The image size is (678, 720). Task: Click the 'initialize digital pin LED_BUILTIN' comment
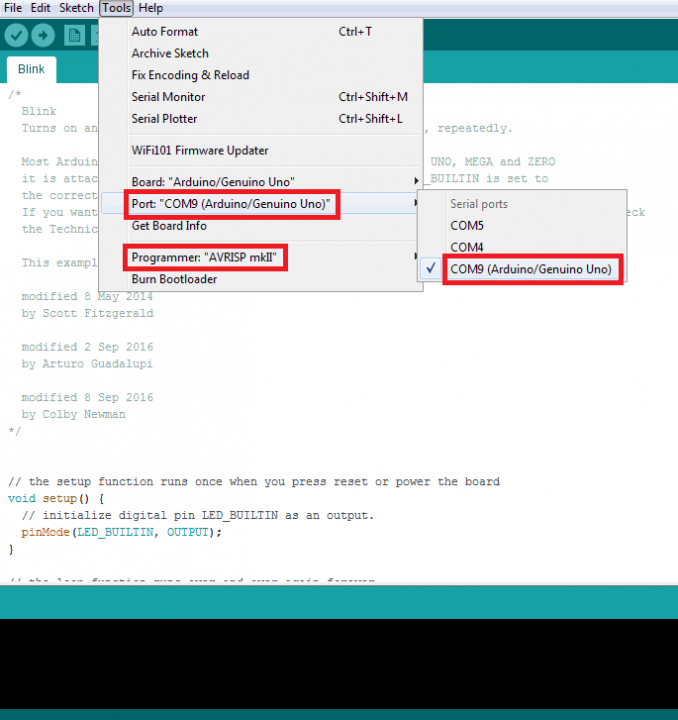[x=198, y=515]
